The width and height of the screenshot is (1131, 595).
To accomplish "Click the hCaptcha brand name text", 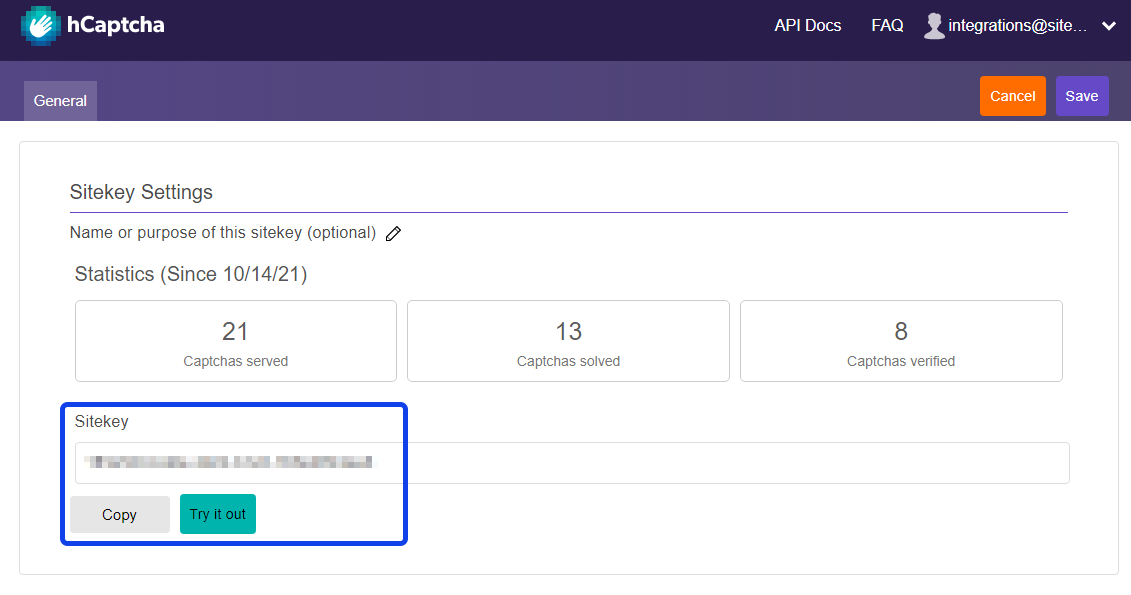I will [x=115, y=25].
